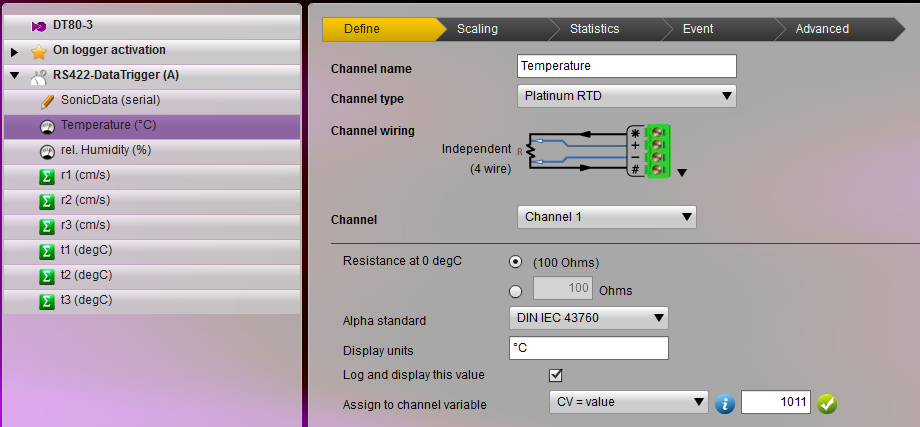This screenshot has height=427, width=920.
Task: Click the DT80-3 logger icon
Action: coord(38,25)
